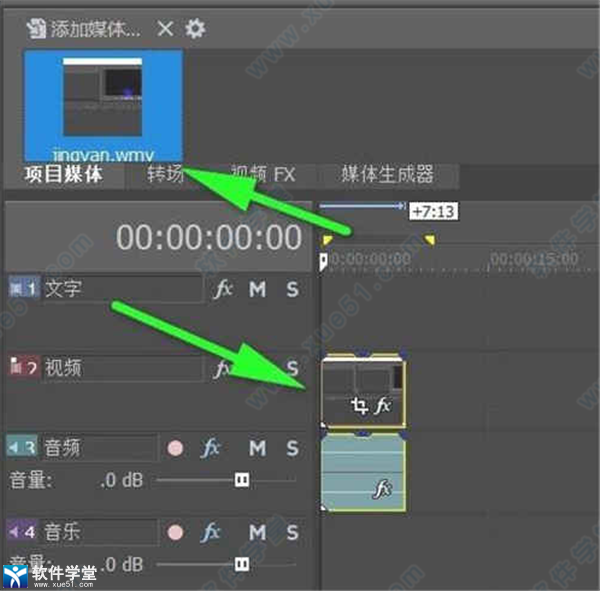Open event FX on the audio clip

(x=381, y=490)
